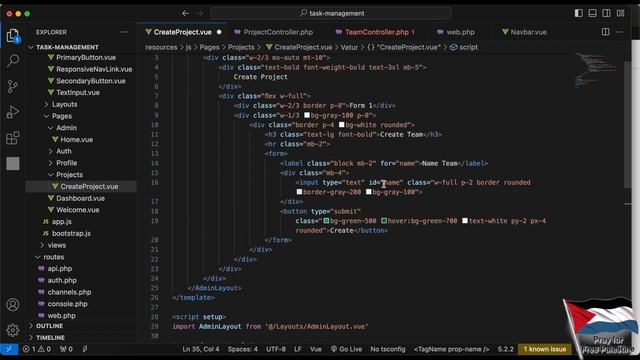Switch to the web.php editor tab
640x360 pixels.
pos(460,32)
